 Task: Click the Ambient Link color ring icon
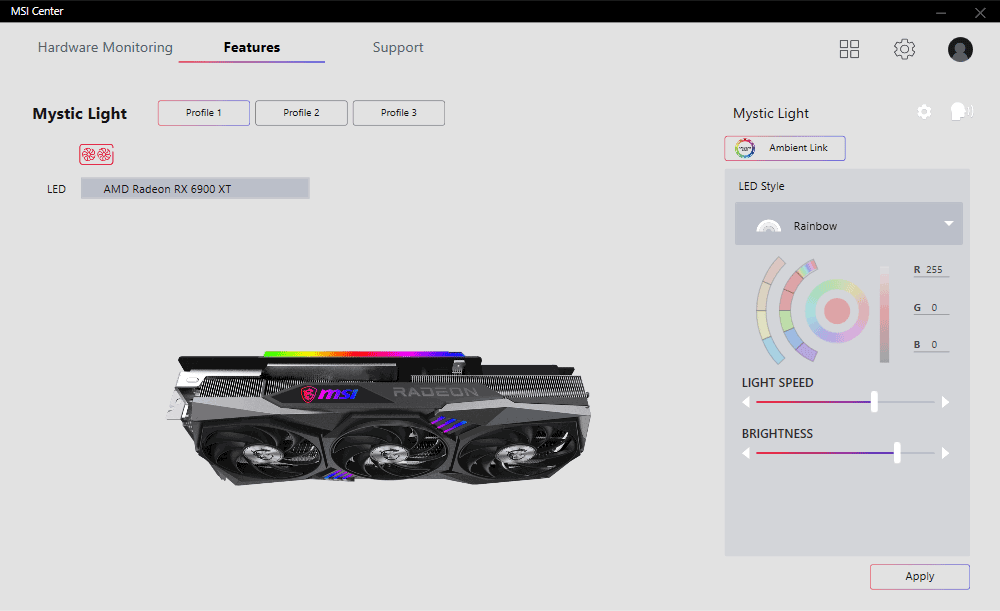pyautogui.click(x=745, y=148)
